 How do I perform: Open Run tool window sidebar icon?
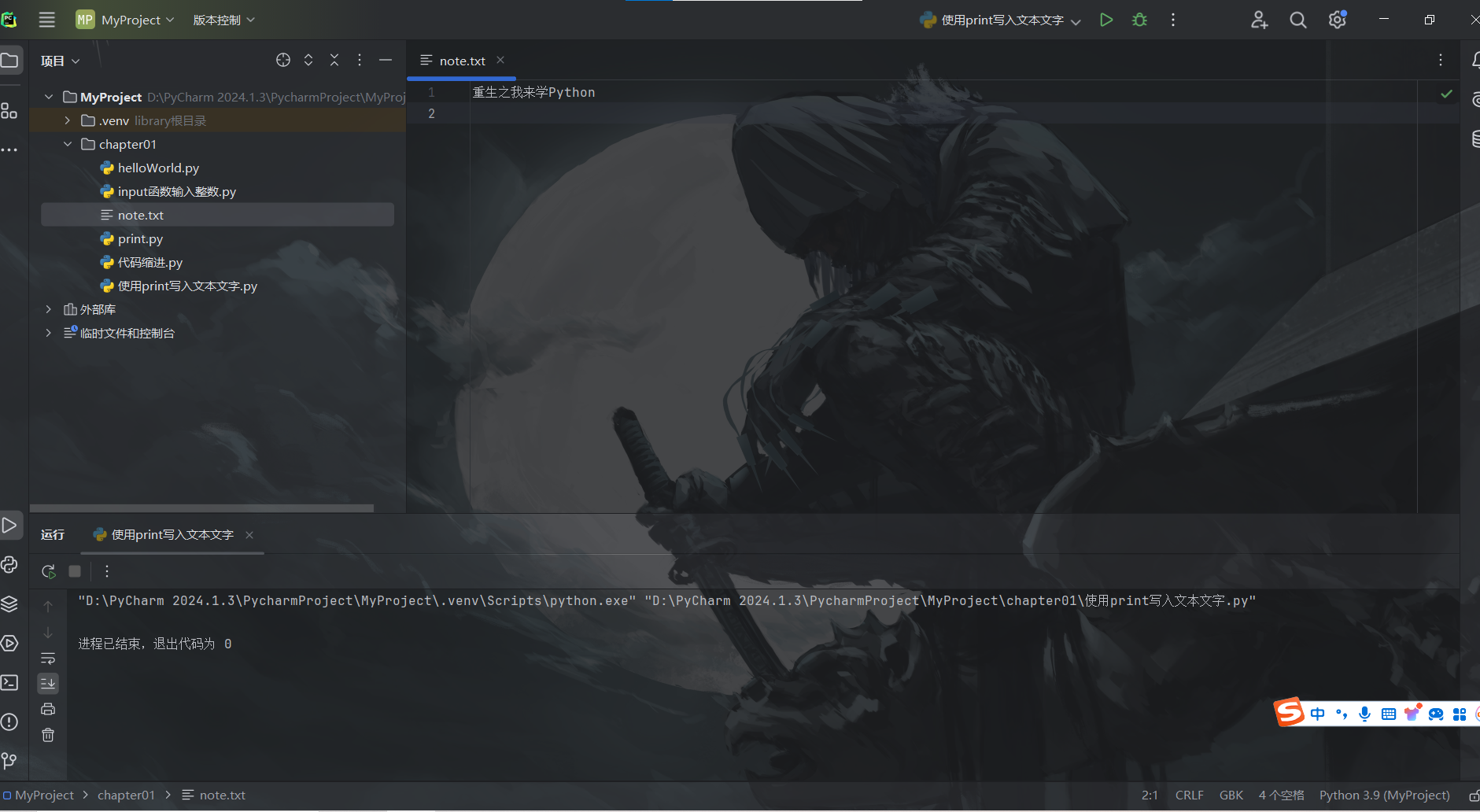(9, 525)
